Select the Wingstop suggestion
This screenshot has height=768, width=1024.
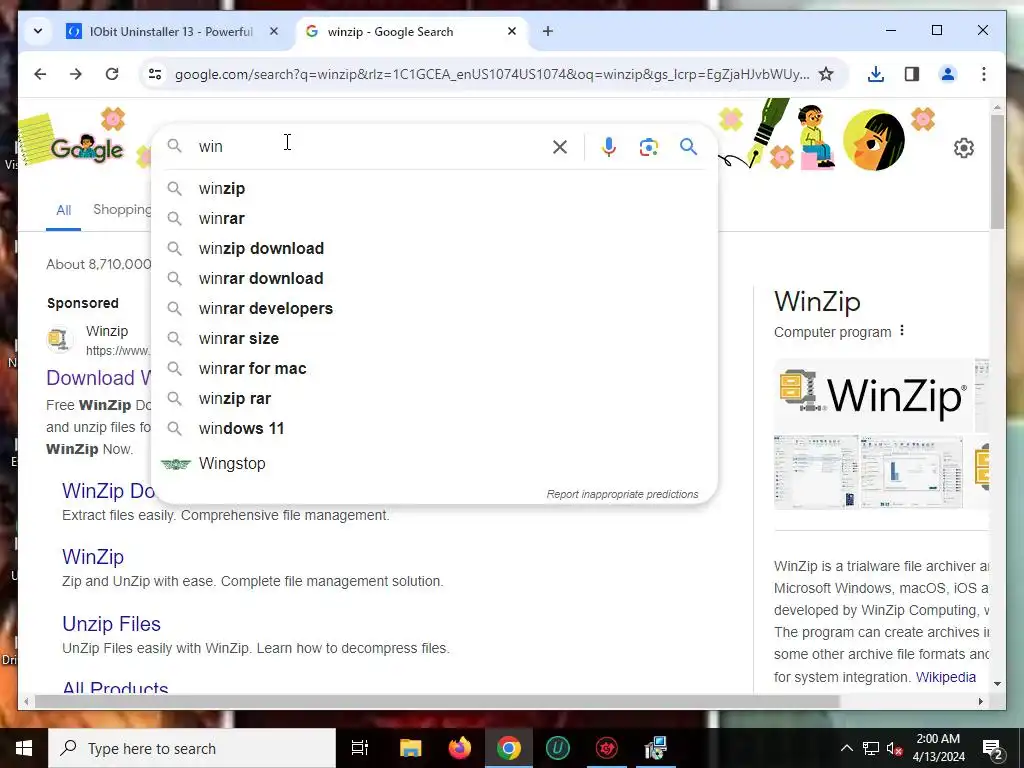click(x=434, y=464)
